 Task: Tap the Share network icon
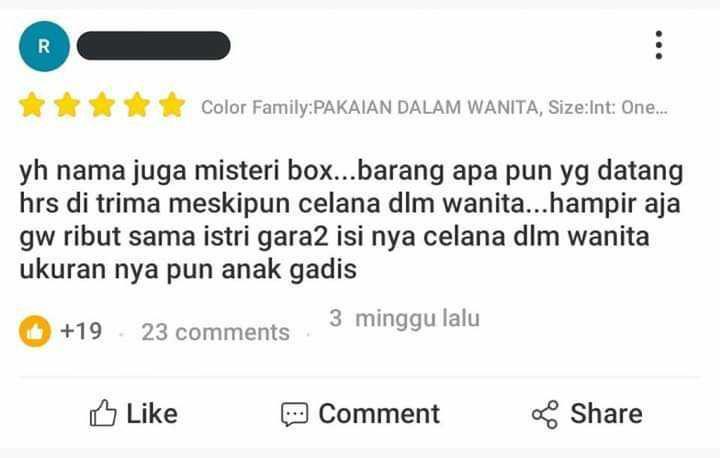[x=545, y=414]
